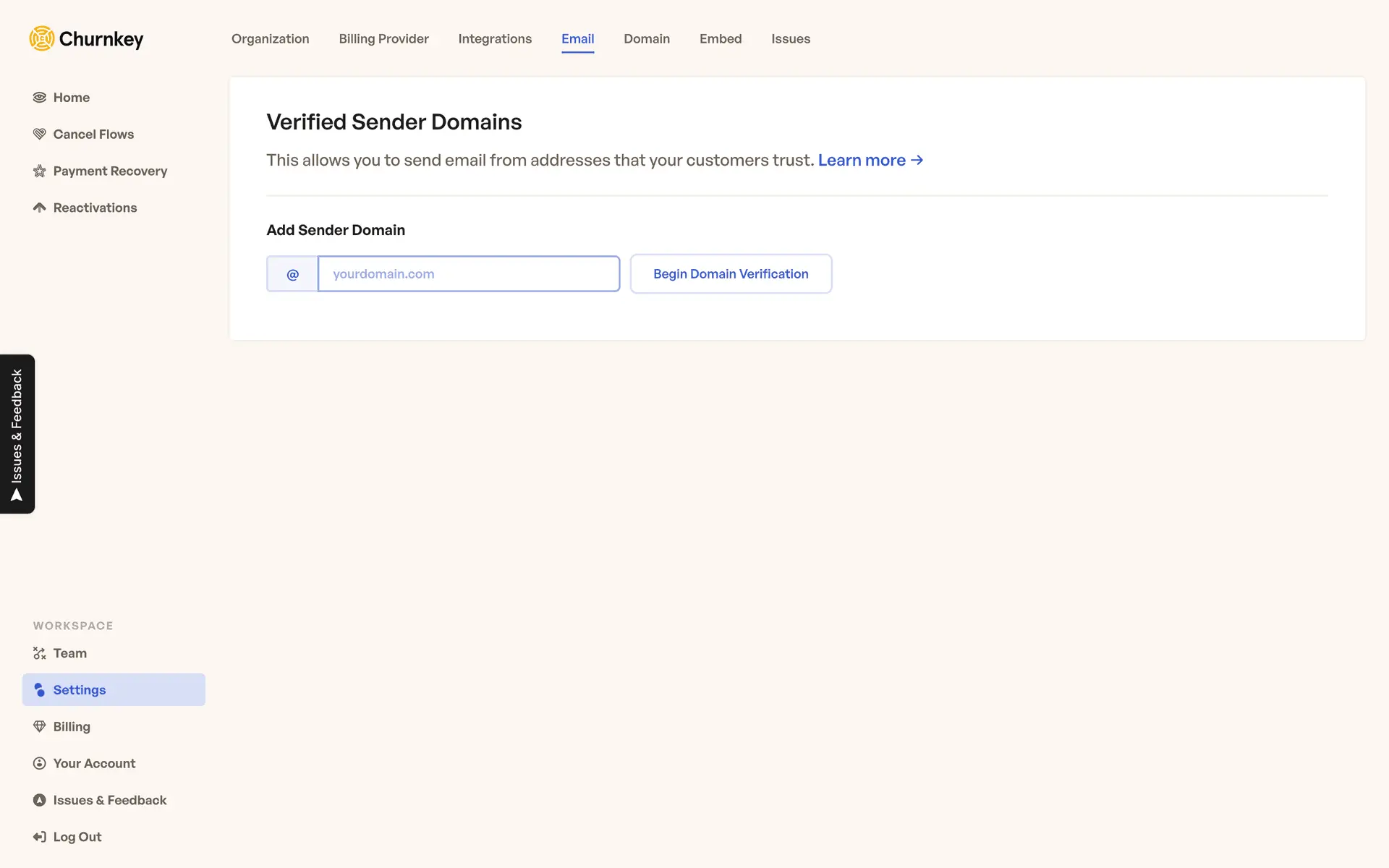Focus the yourdomain.com input field

click(468, 274)
